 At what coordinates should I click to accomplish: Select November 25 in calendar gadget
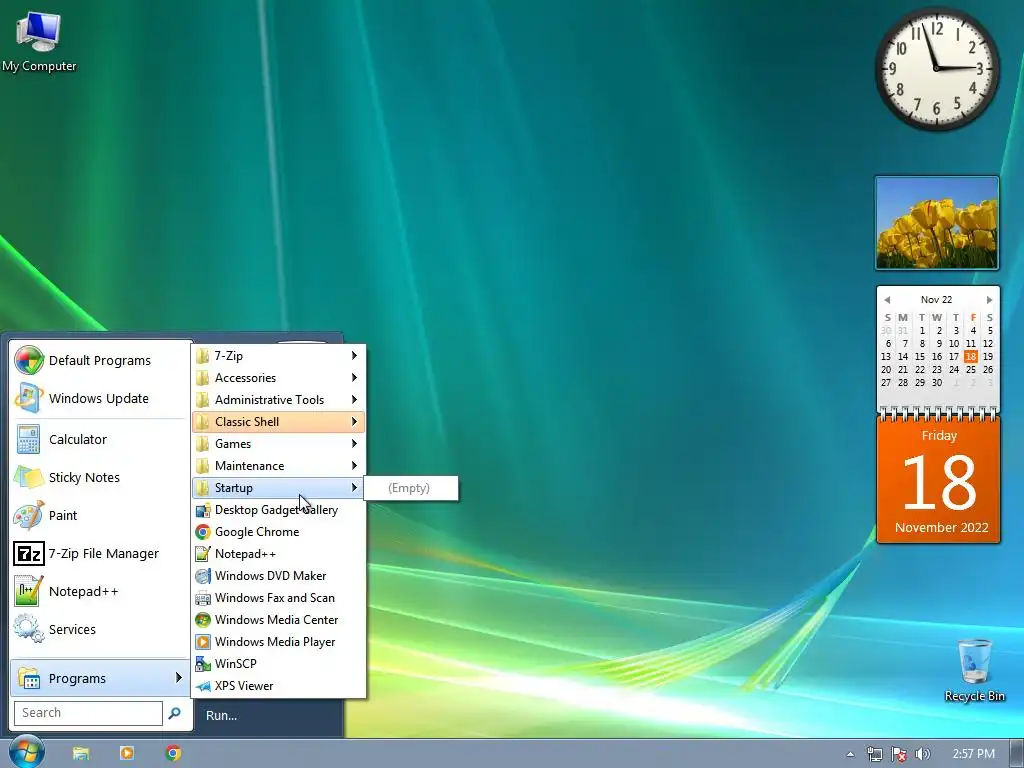click(970, 370)
